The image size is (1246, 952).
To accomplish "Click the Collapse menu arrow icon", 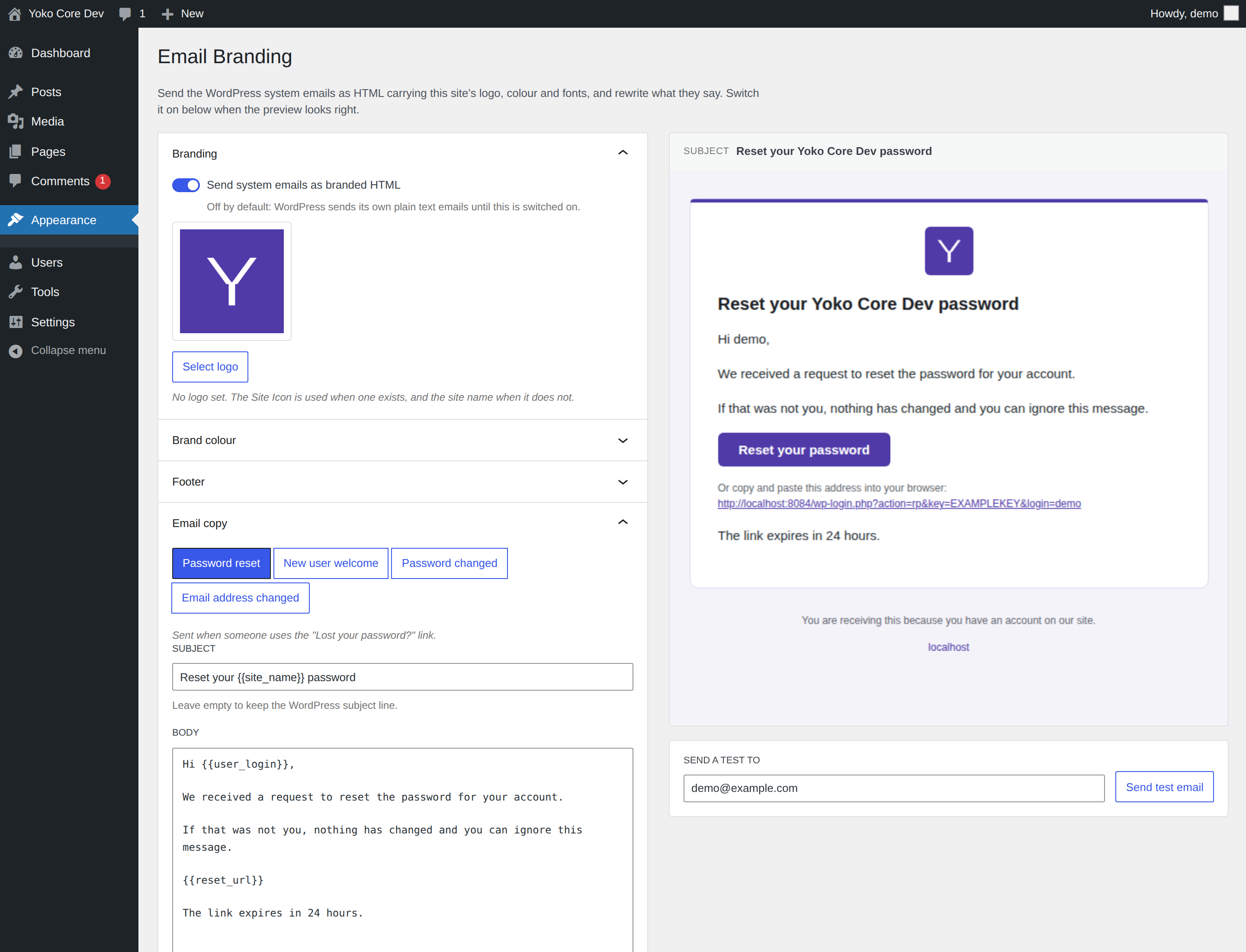I will (16, 351).
